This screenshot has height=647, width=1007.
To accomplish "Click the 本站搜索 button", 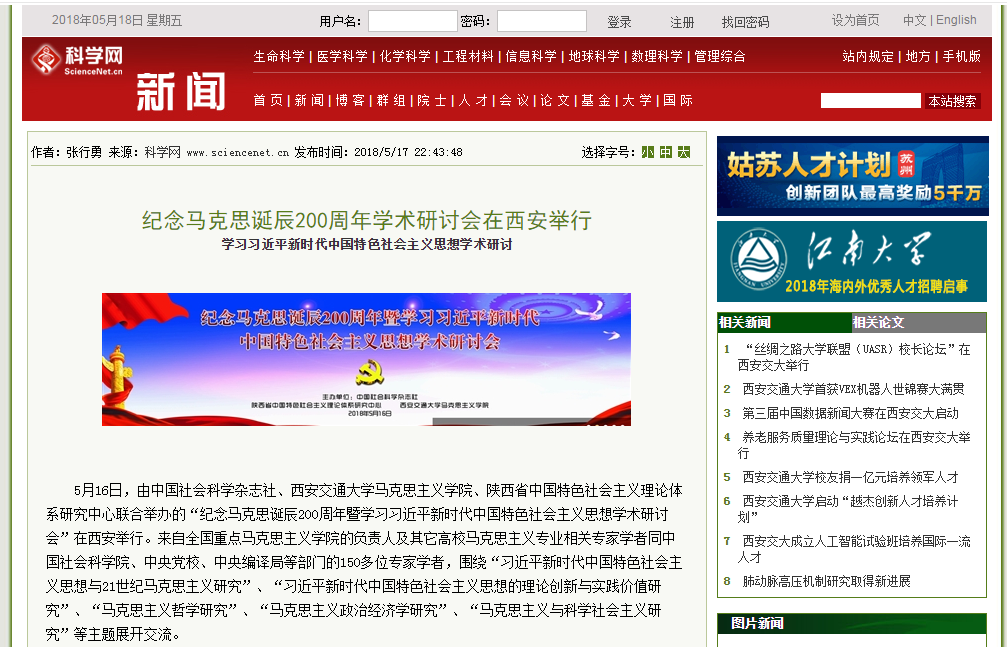I will 952,101.
